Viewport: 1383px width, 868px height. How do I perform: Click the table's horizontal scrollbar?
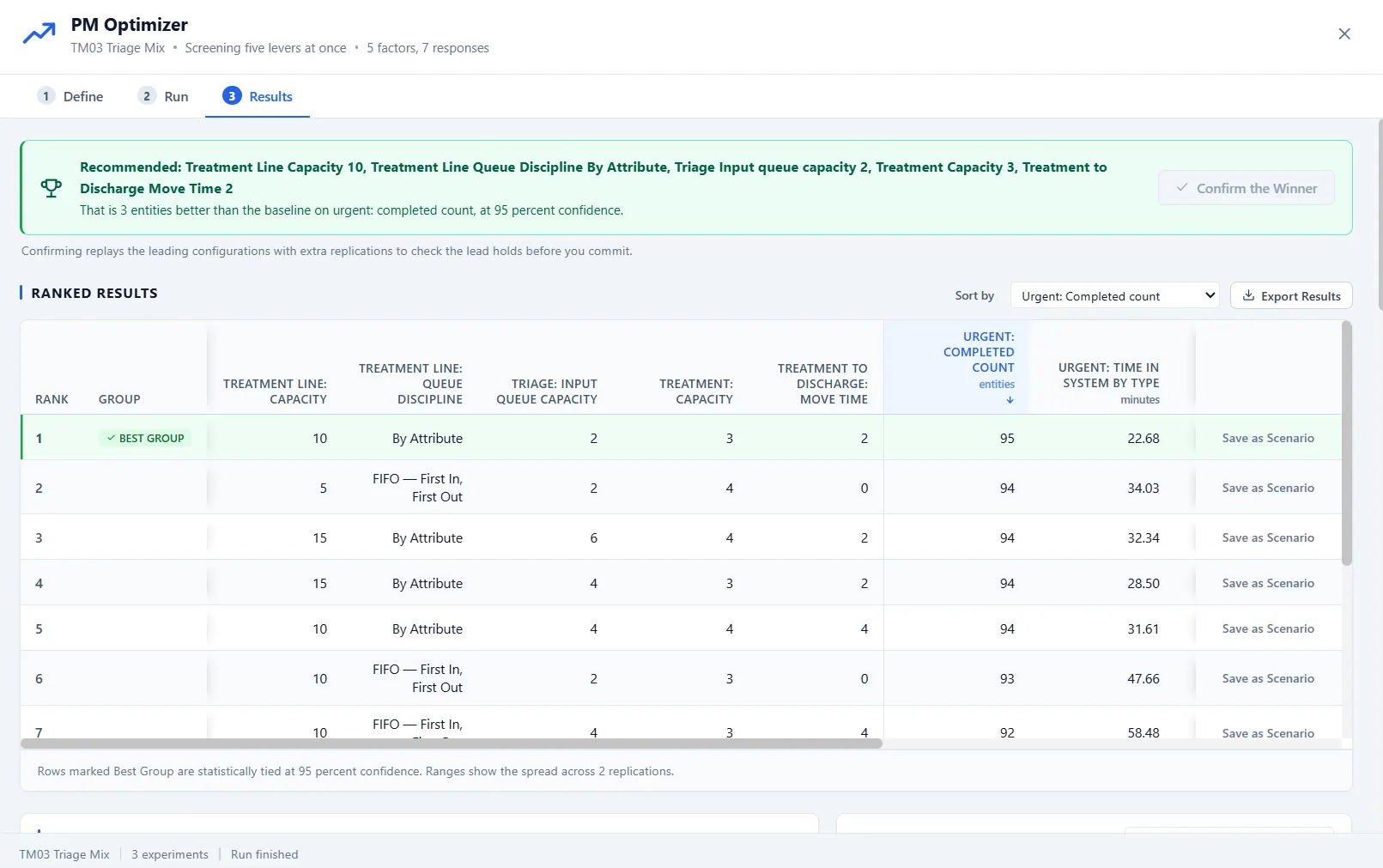click(452, 744)
